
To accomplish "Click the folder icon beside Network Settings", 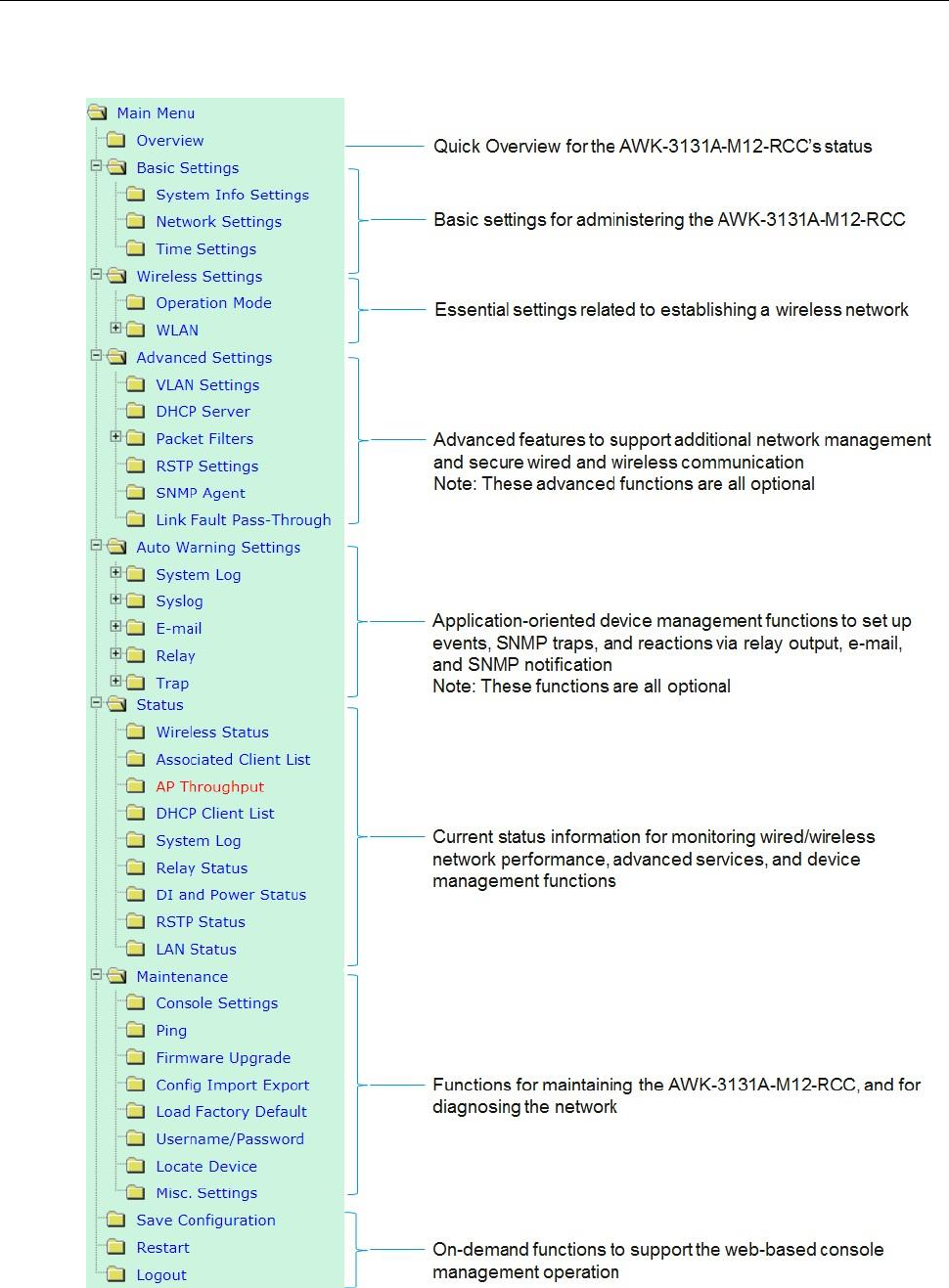I will click(136, 221).
